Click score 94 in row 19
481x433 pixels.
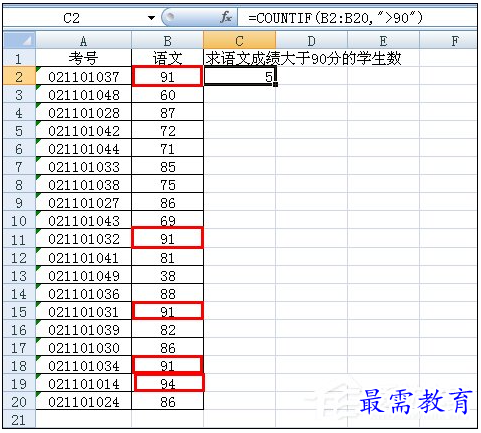[x=169, y=383]
